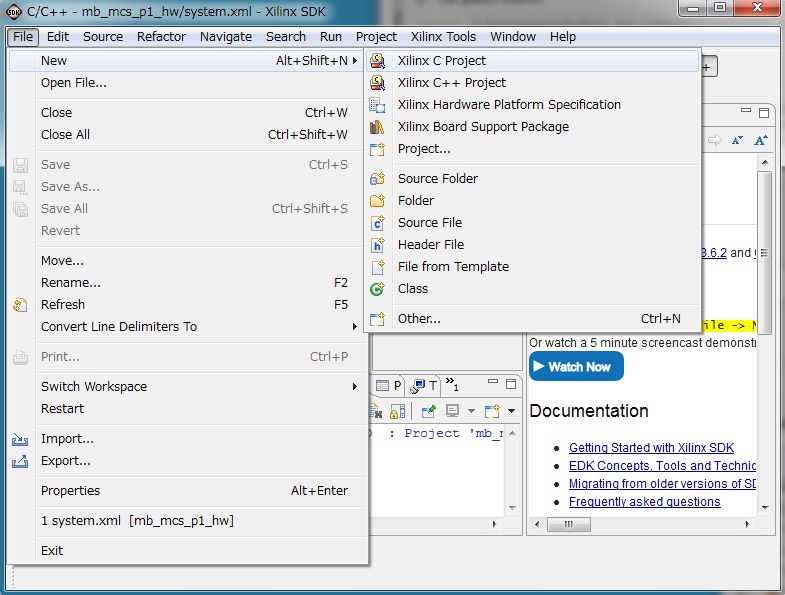Image resolution: width=785 pixels, height=595 pixels.
Task: Open Properties in File menu
Action: pos(188,491)
